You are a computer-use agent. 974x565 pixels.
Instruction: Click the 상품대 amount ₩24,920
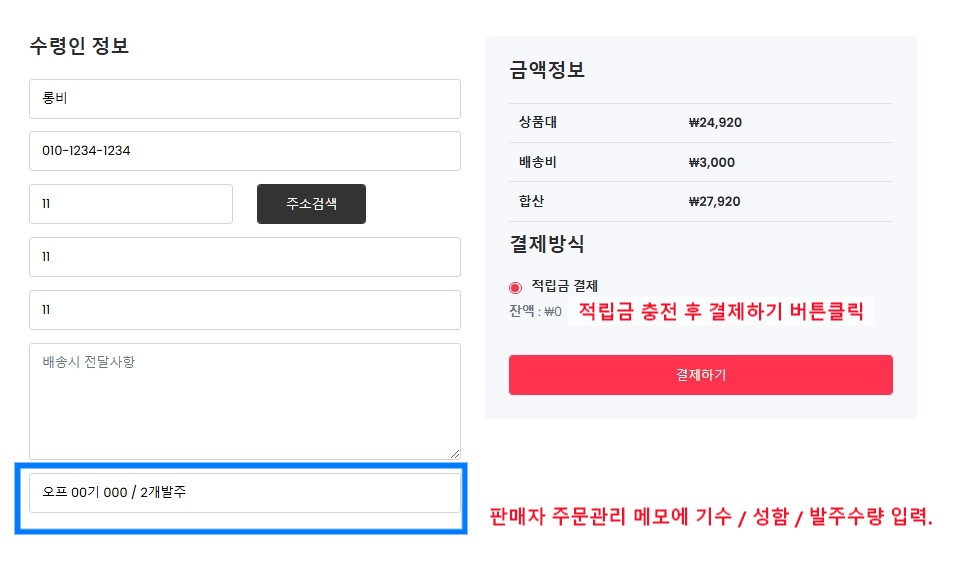point(715,123)
